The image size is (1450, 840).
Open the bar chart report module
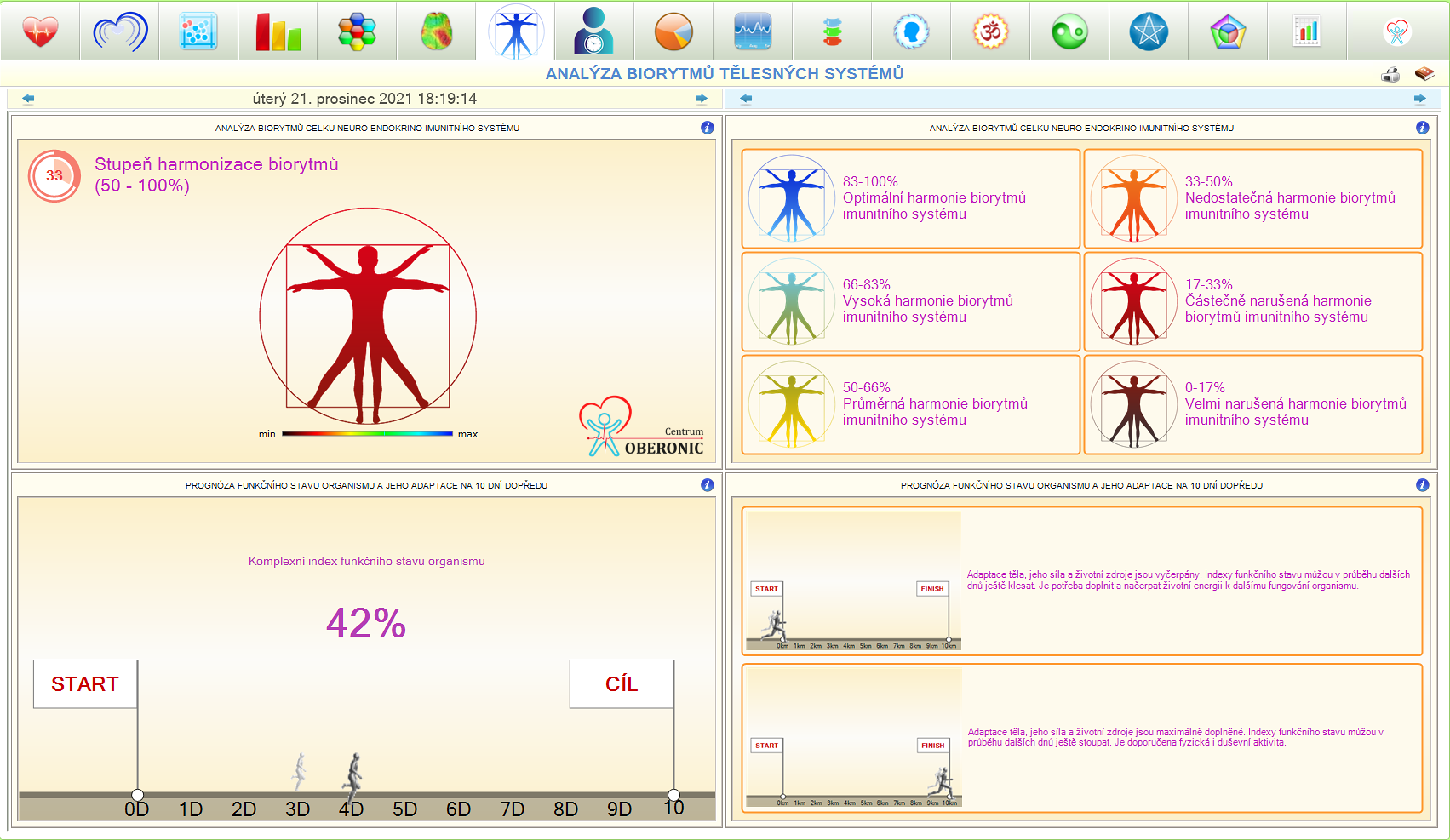[x=1307, y=31]
